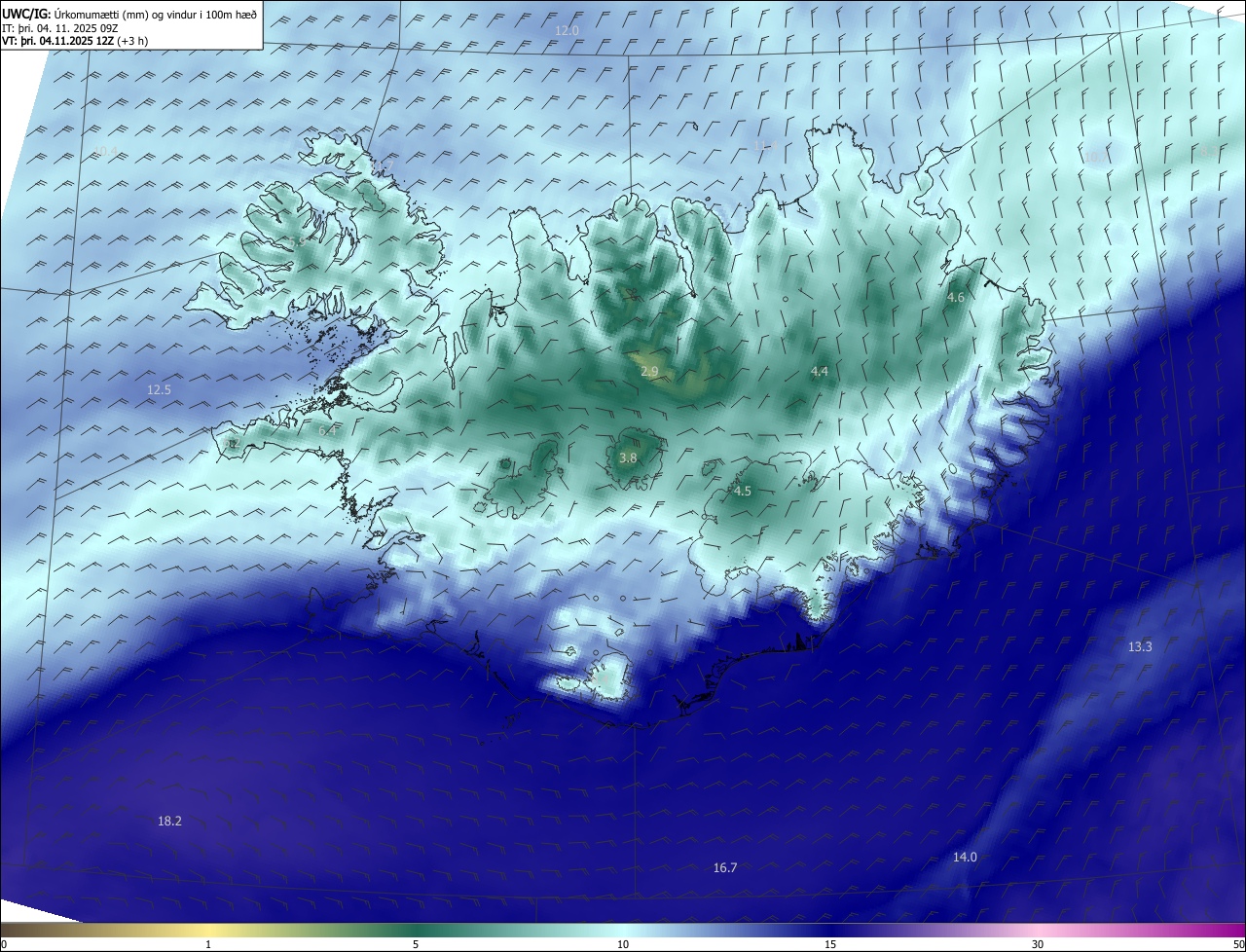Click the 16.7 value label on the map
The width and height of the screenshot is (1246, 952).
725,867
